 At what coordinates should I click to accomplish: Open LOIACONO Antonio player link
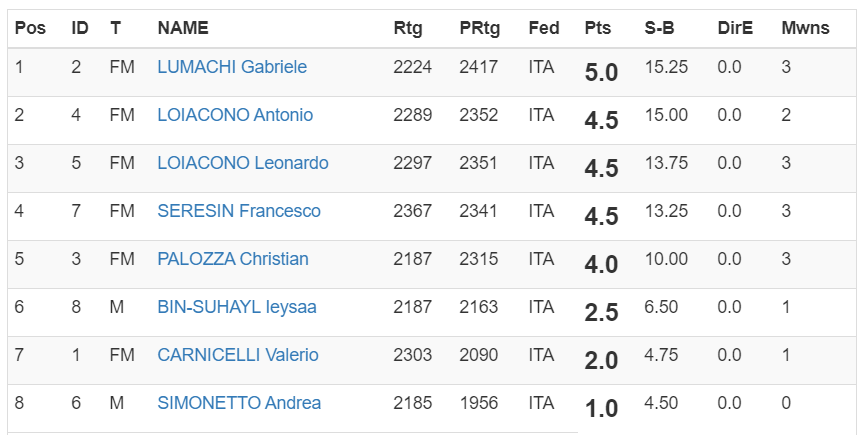point(235,115)
